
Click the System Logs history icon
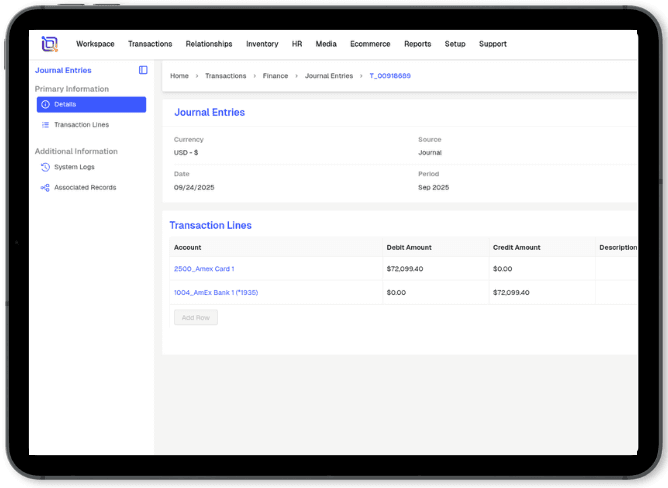point(45,167)
